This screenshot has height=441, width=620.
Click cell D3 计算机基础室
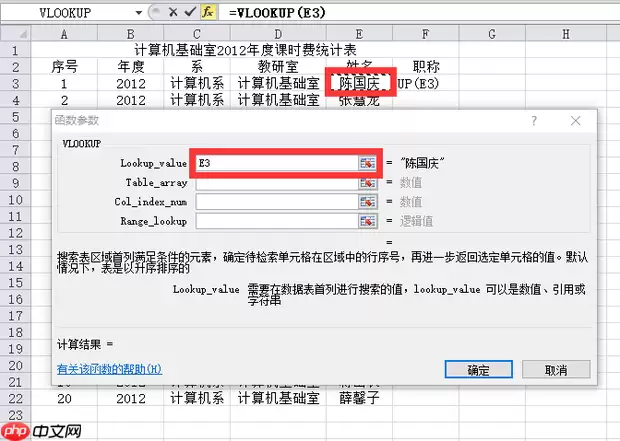point(278,83)
